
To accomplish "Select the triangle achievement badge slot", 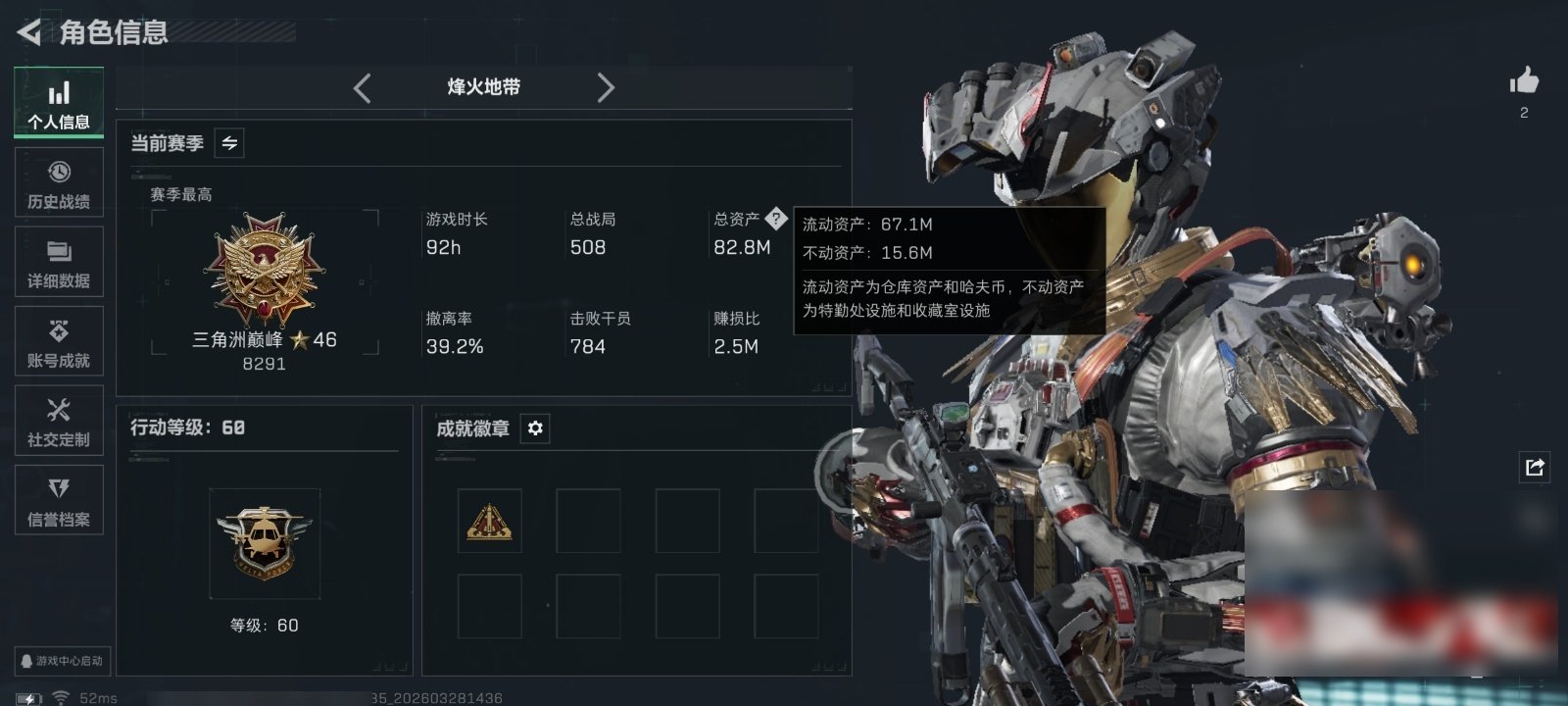I will 489,521.
